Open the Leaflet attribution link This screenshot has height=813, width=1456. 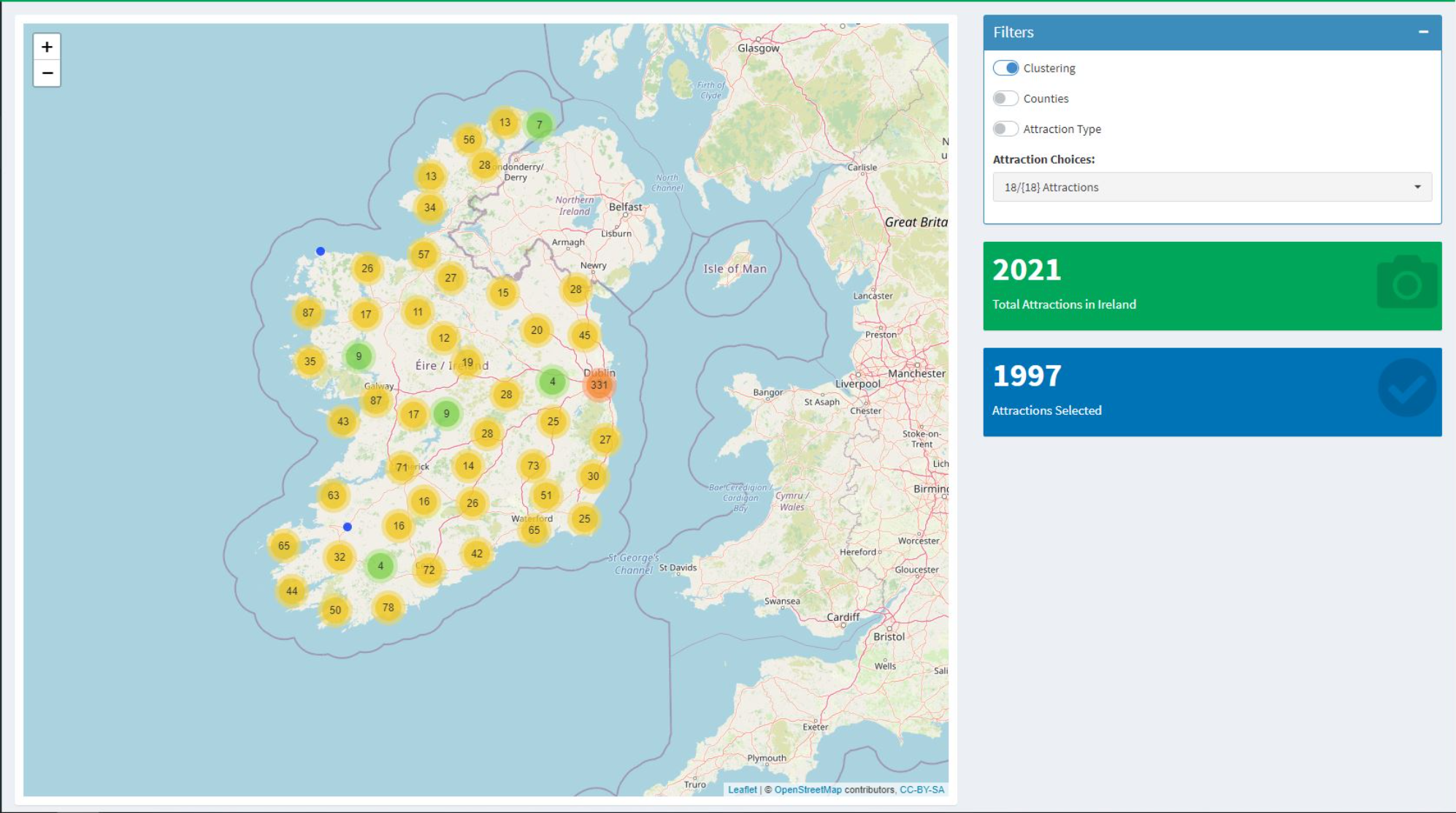coord(742,790)
